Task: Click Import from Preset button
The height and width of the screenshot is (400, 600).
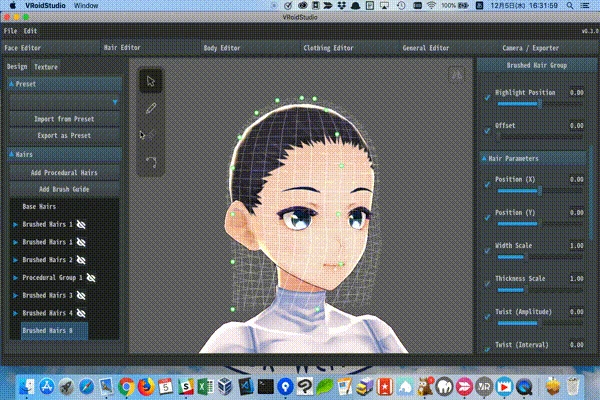Action: click(64, 119)
